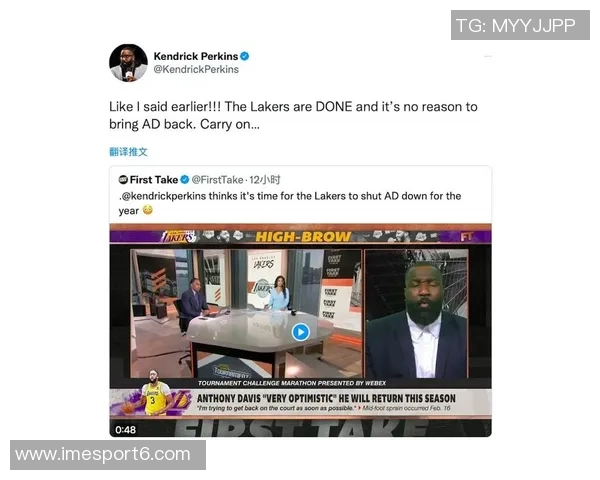Image resolution: width=600 pixels, height=480 pixels.
Task: Click the @FirstTake handle
Action: [217, 180]
